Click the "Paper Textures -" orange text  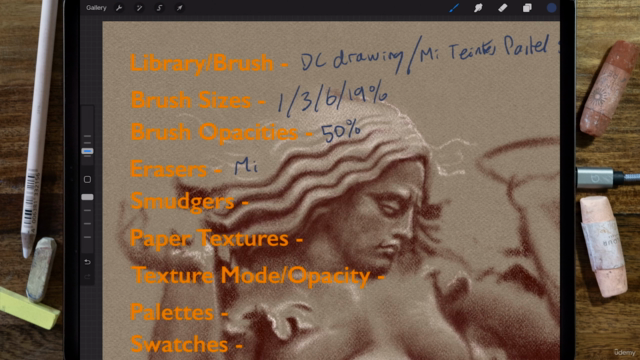[x=216, y=239]
